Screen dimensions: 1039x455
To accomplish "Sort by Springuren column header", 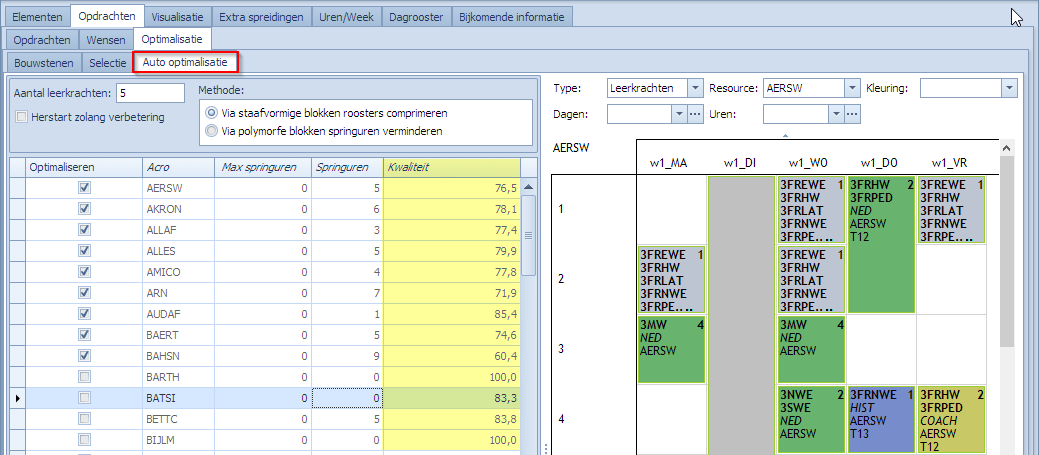I will coord(347,168).
